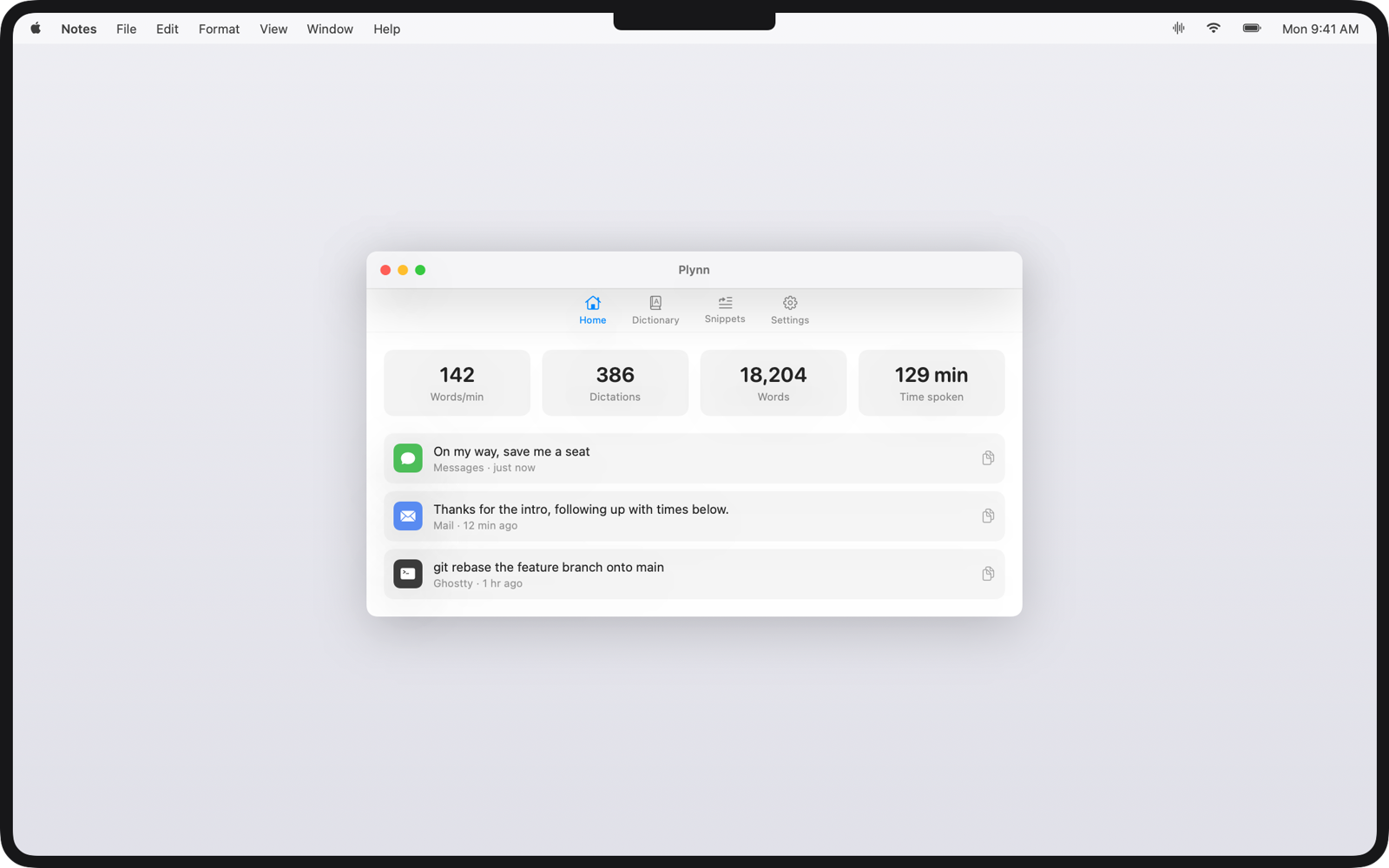Go to the Settings tab
This screenshot has height=868, width=1389.
coord(790,310)
